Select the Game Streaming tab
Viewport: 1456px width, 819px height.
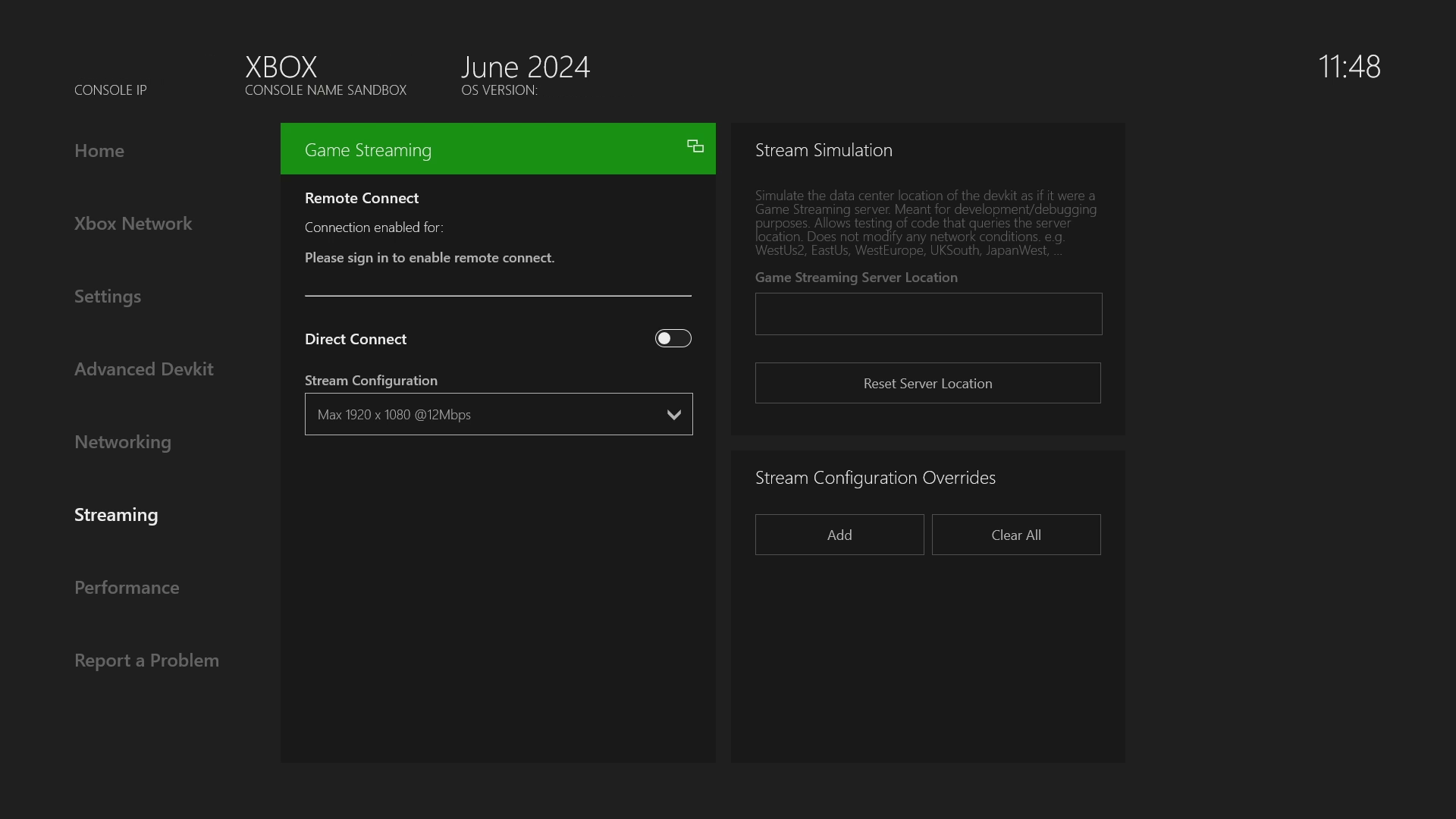tap(498, 148)
